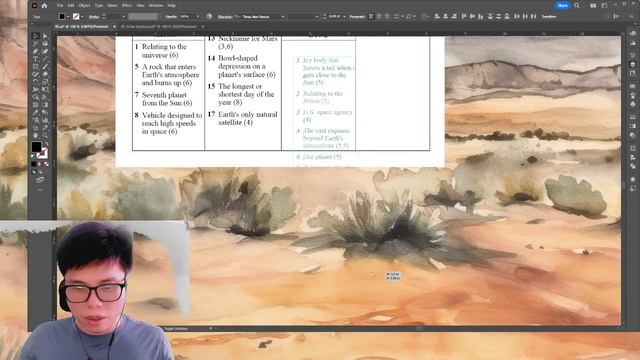Select the Direct Selection tool
The image size is (640, 360).
coord(45,36)
